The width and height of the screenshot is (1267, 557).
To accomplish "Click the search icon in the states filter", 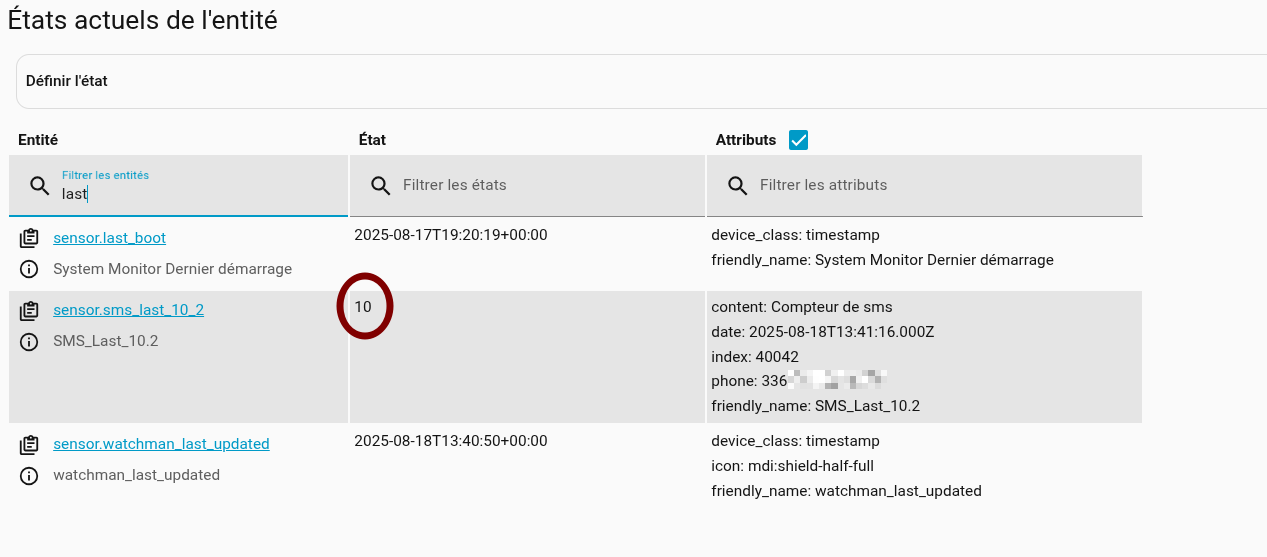I will pyautogui.click(x=380, y=185).
